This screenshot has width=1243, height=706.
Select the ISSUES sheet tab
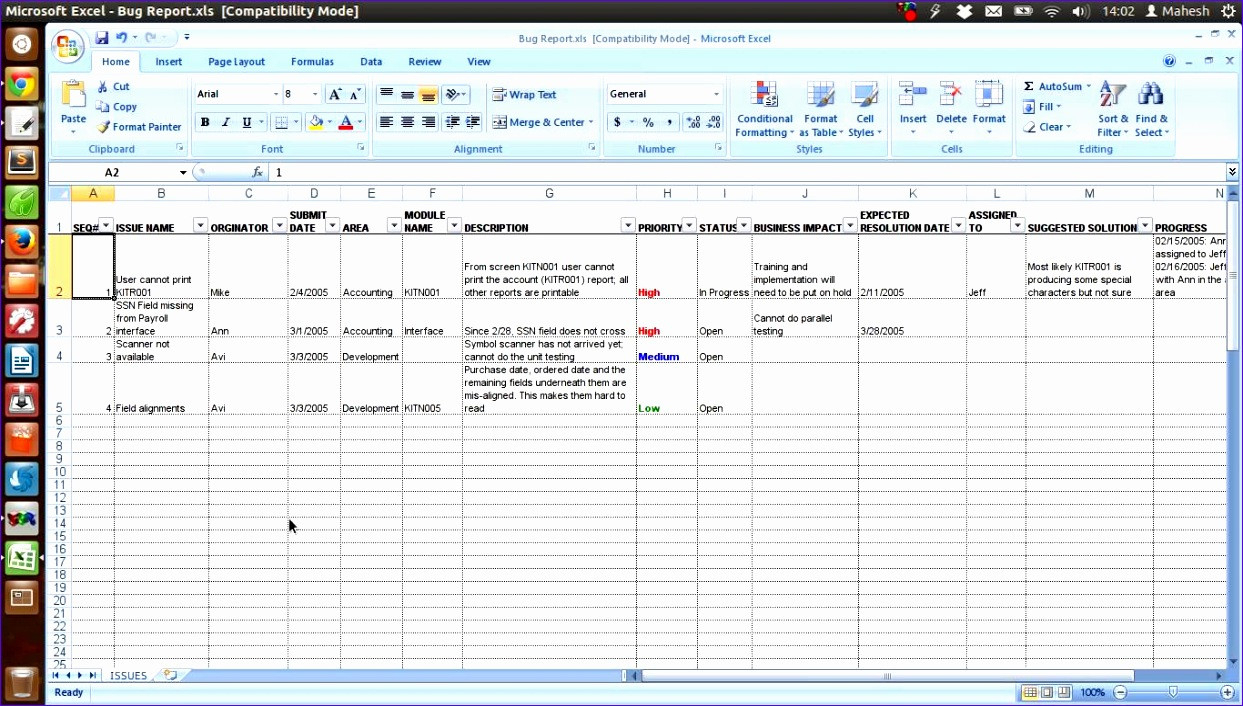[128, 676]
